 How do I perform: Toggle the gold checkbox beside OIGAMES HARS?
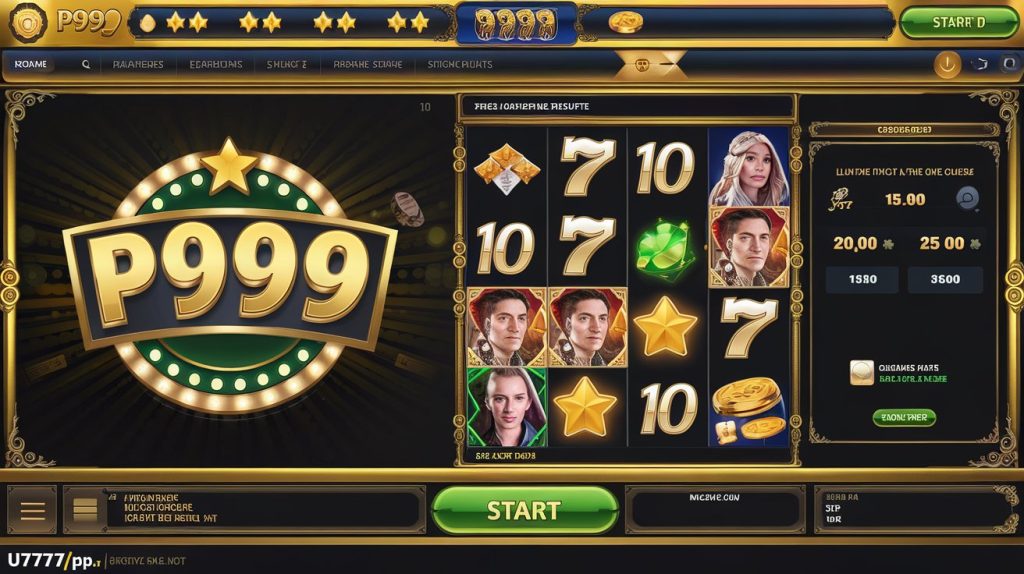click(x=861, y=373)
